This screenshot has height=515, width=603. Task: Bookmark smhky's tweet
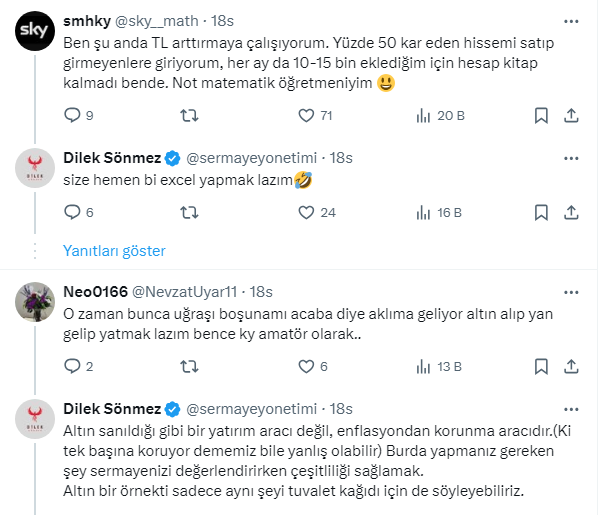[541, 116]
